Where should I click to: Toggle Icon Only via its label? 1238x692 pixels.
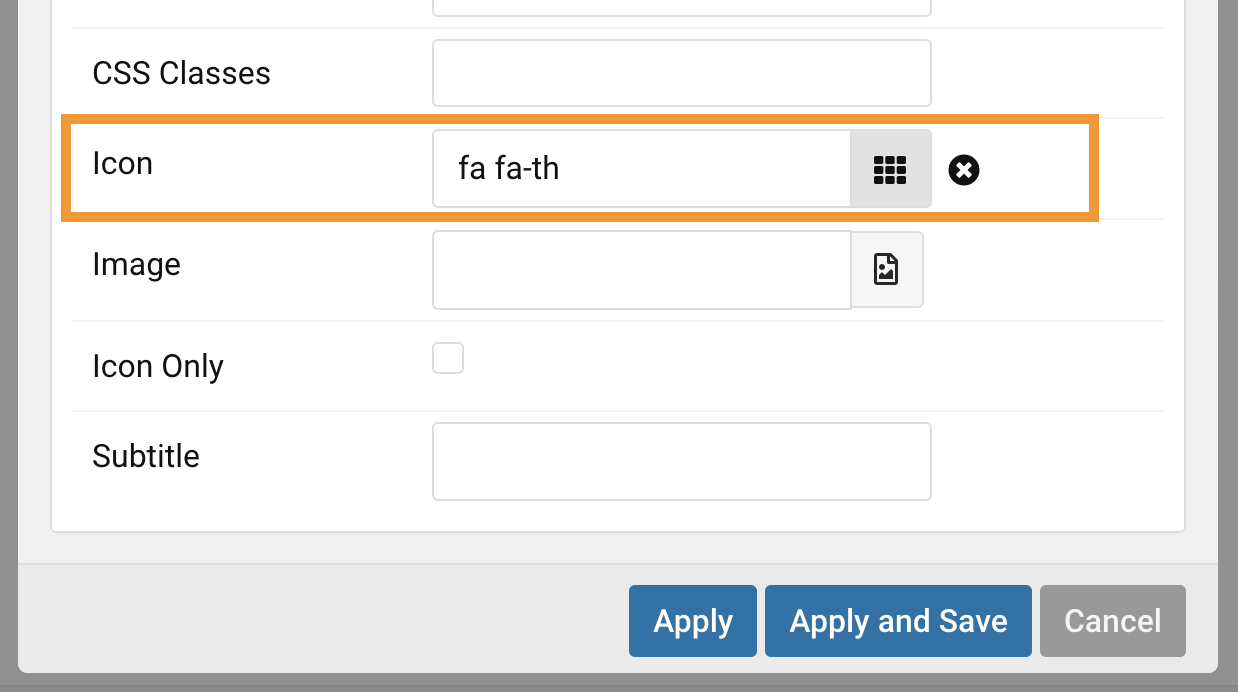(158, 366)
